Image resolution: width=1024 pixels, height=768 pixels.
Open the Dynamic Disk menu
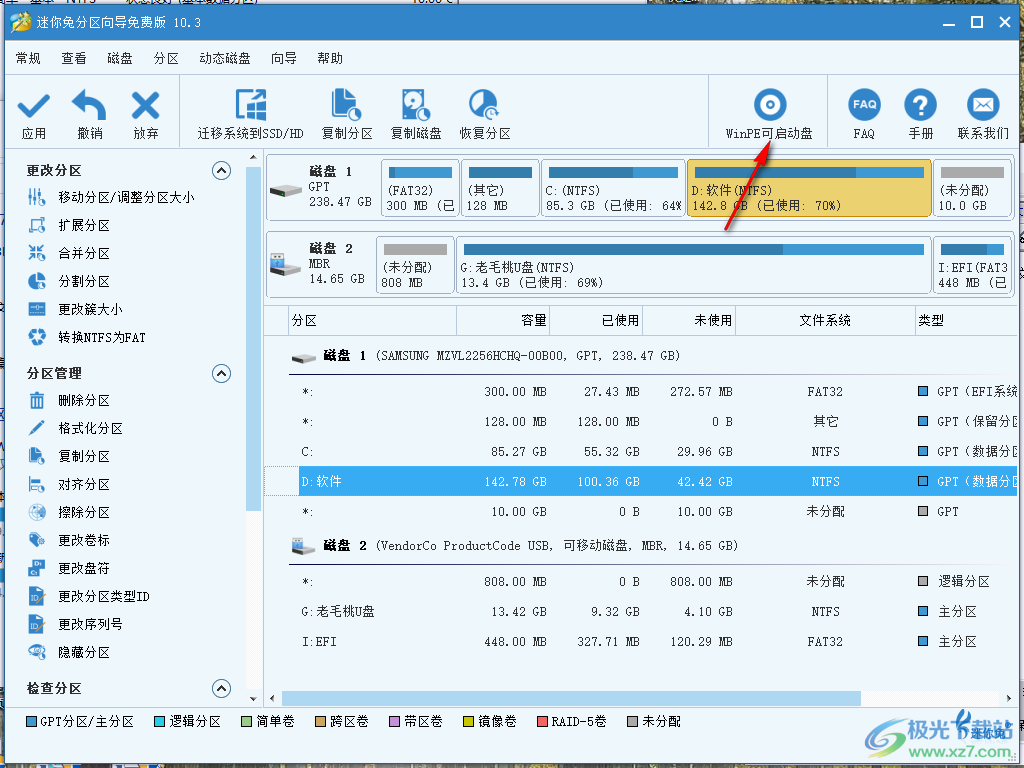tap(223, 58)
